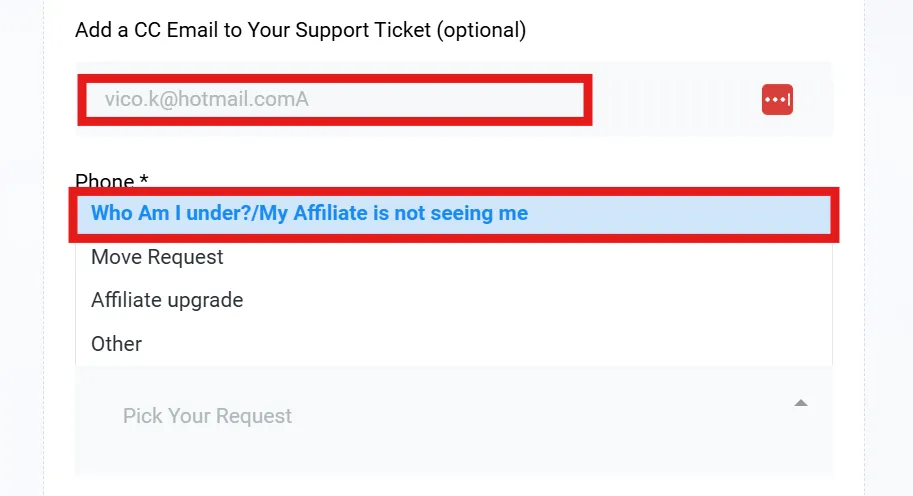
Task: Focus the CC email input field
Action: click(335, 100)
